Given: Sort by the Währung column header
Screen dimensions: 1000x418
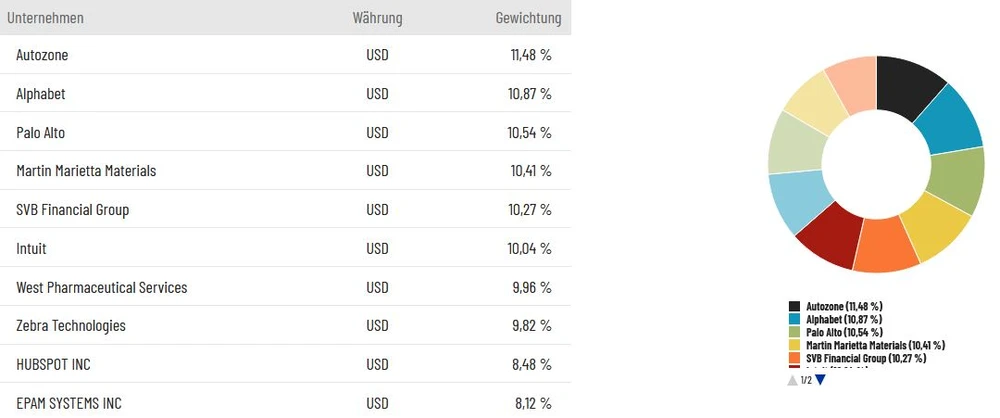Looking at the screenshot, I should tap(377, 18).
